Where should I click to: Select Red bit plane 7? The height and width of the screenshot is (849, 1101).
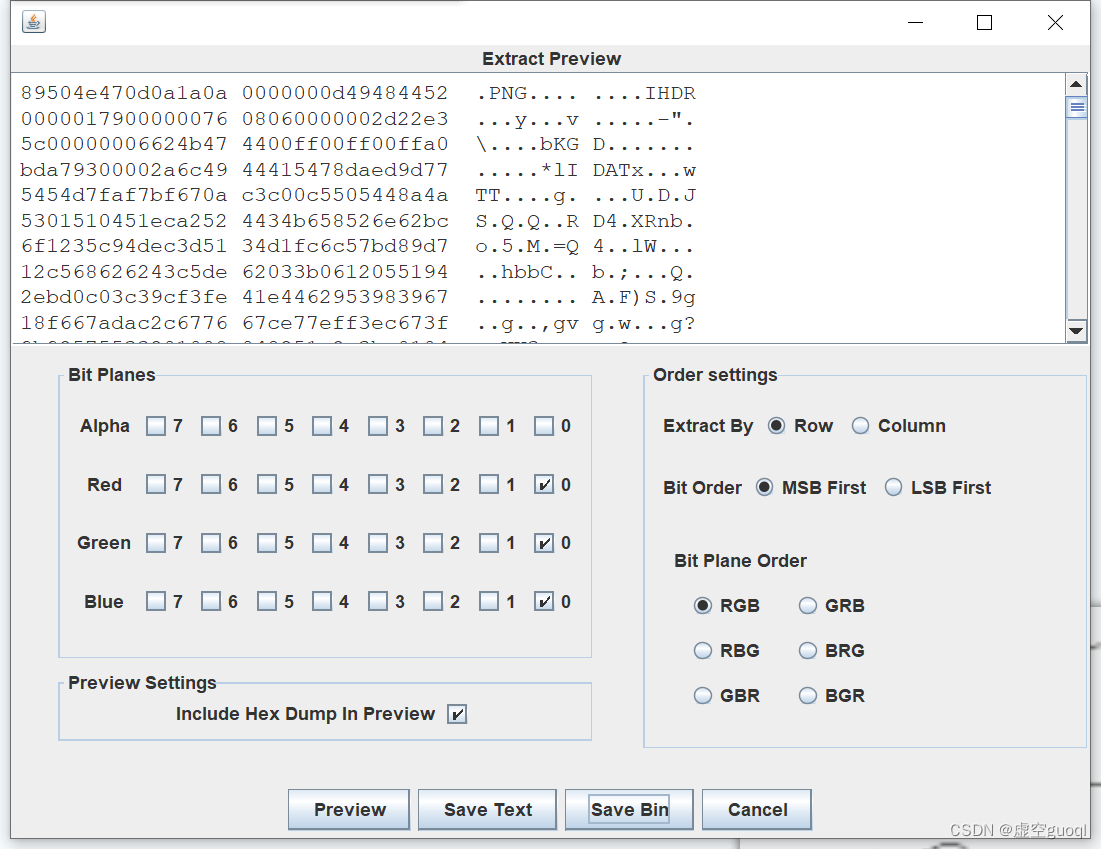pyautogui.click(x=155, y=484)
